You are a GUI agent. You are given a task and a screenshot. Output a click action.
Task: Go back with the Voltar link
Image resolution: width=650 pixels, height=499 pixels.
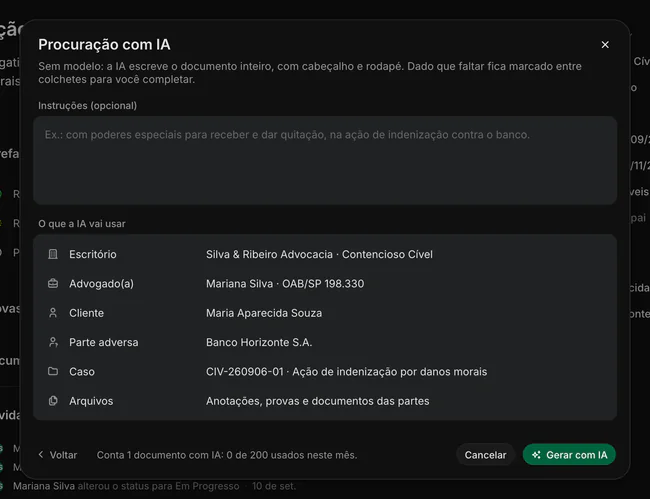click(x=58, y=455)
